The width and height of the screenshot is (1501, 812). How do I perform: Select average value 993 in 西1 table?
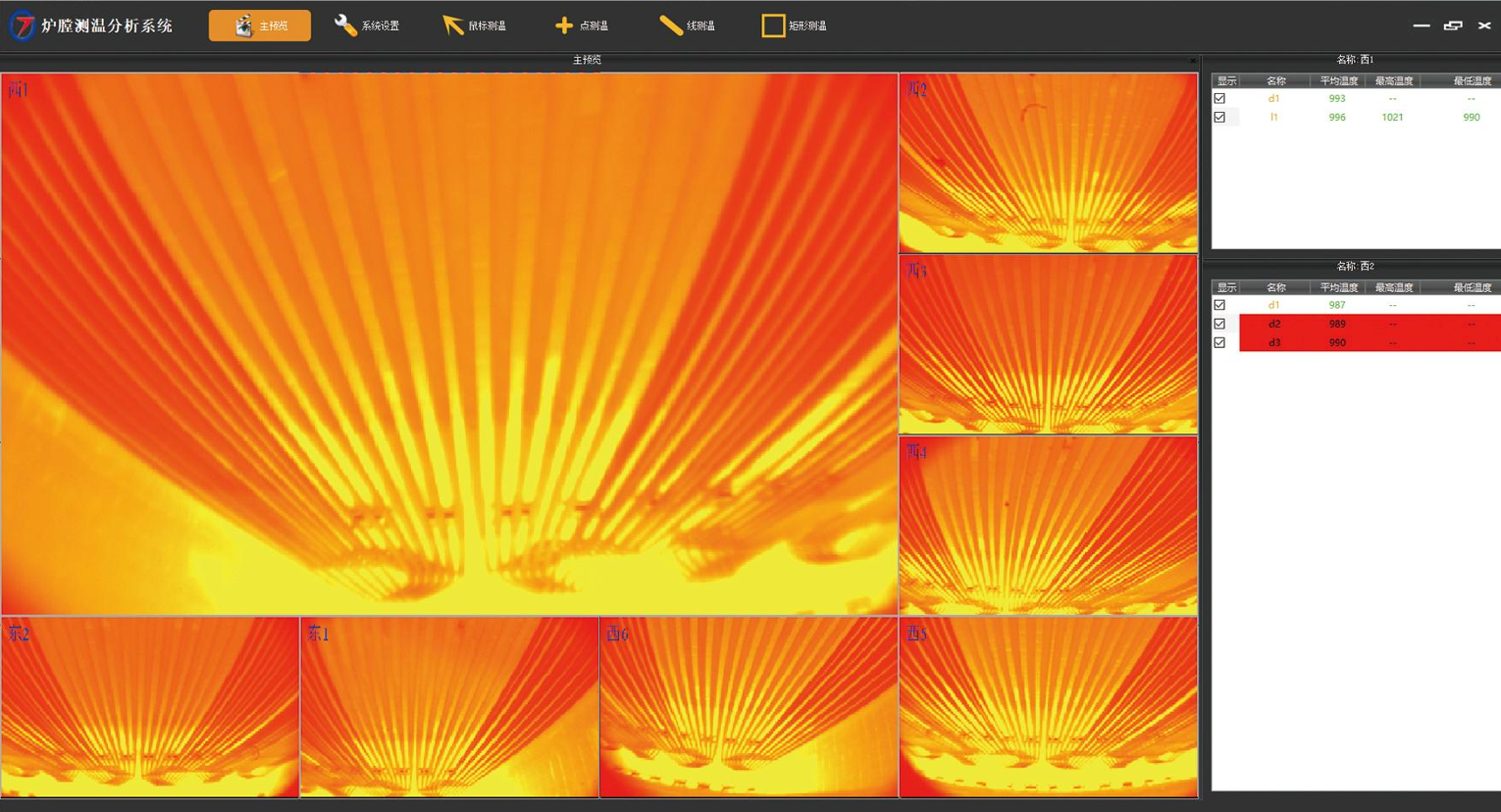1337,98
